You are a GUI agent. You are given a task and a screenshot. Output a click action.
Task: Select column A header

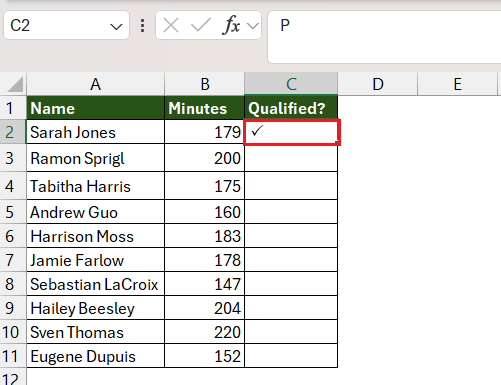coord(95,84)
